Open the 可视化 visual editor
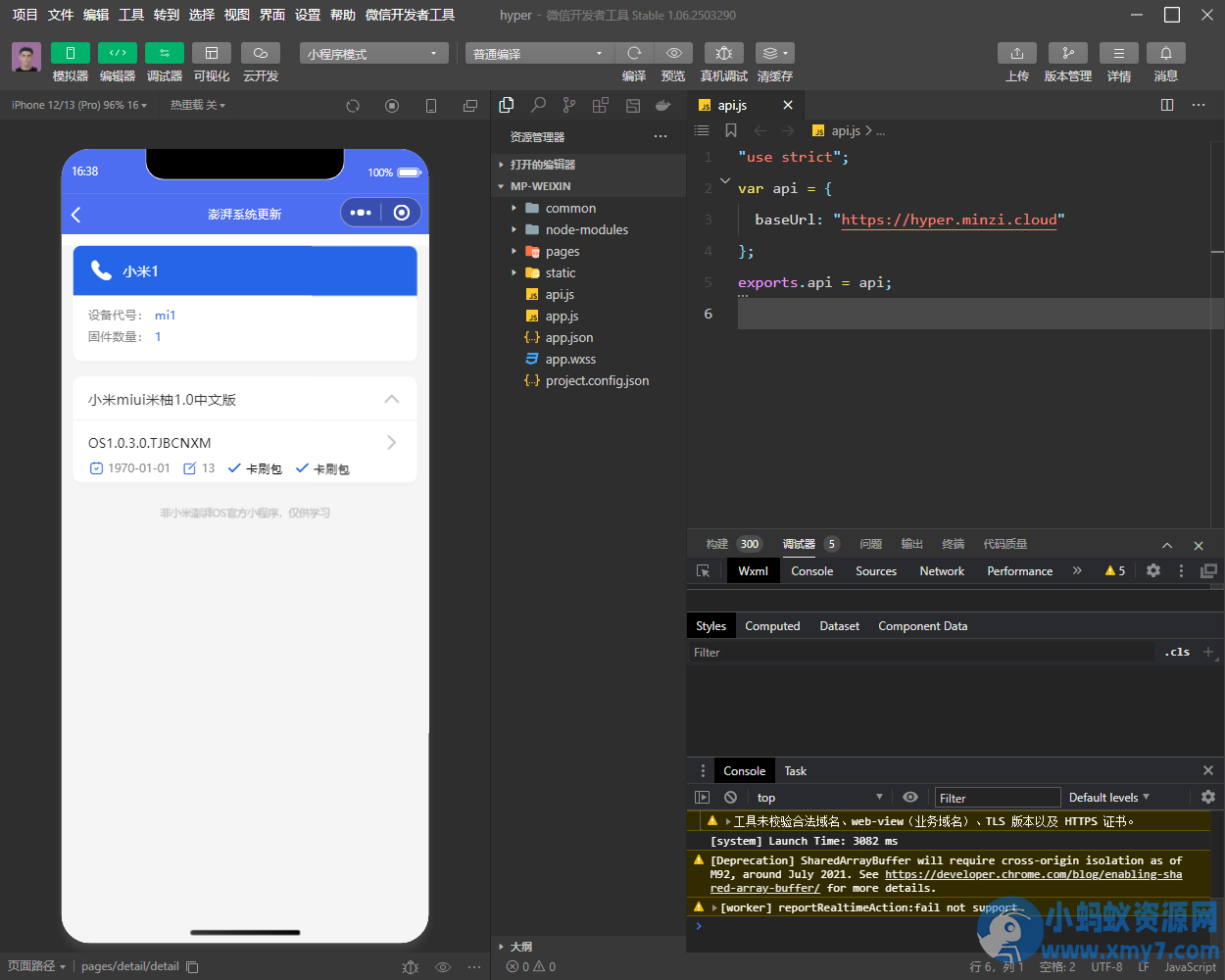1225x980 pixels. (212, 53)
